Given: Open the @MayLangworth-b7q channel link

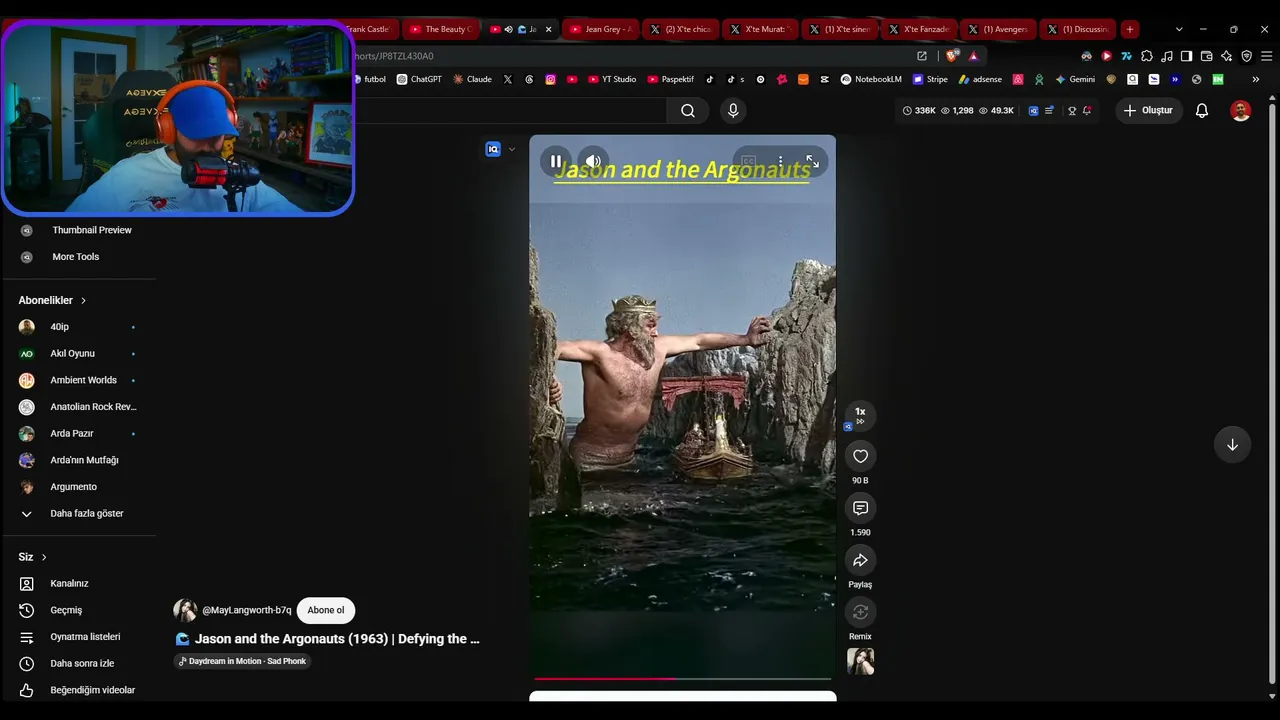Looking at the screenshot, I should (247, 610).
